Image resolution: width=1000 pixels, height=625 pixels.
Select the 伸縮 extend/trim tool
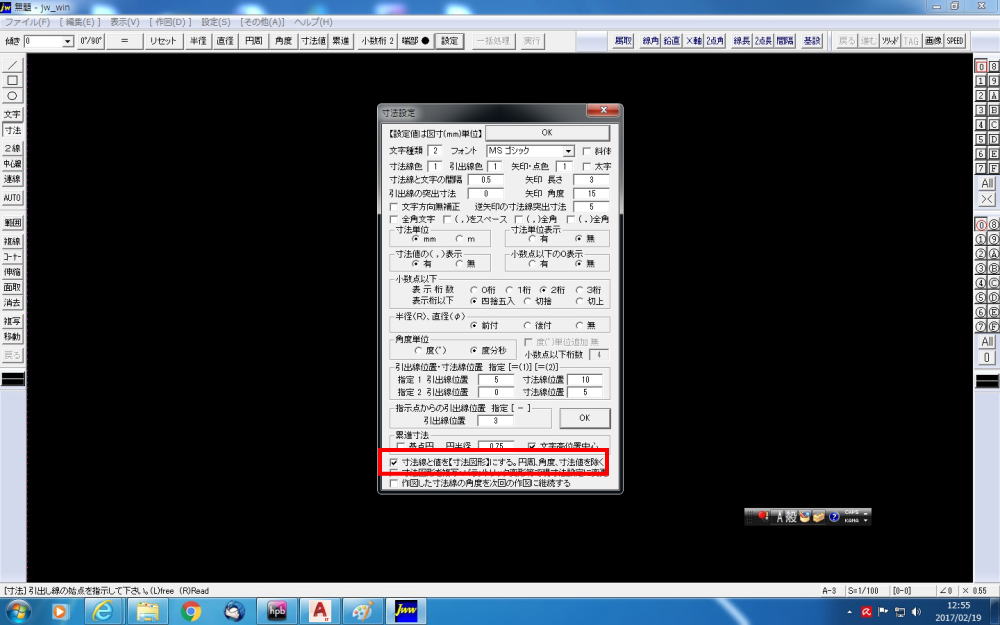pos(12,272)
